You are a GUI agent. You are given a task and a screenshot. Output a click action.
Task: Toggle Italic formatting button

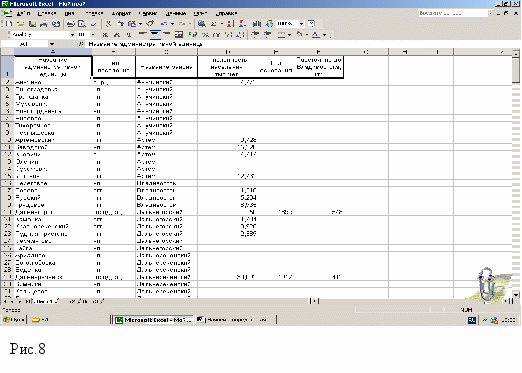[x=117, y=34]
